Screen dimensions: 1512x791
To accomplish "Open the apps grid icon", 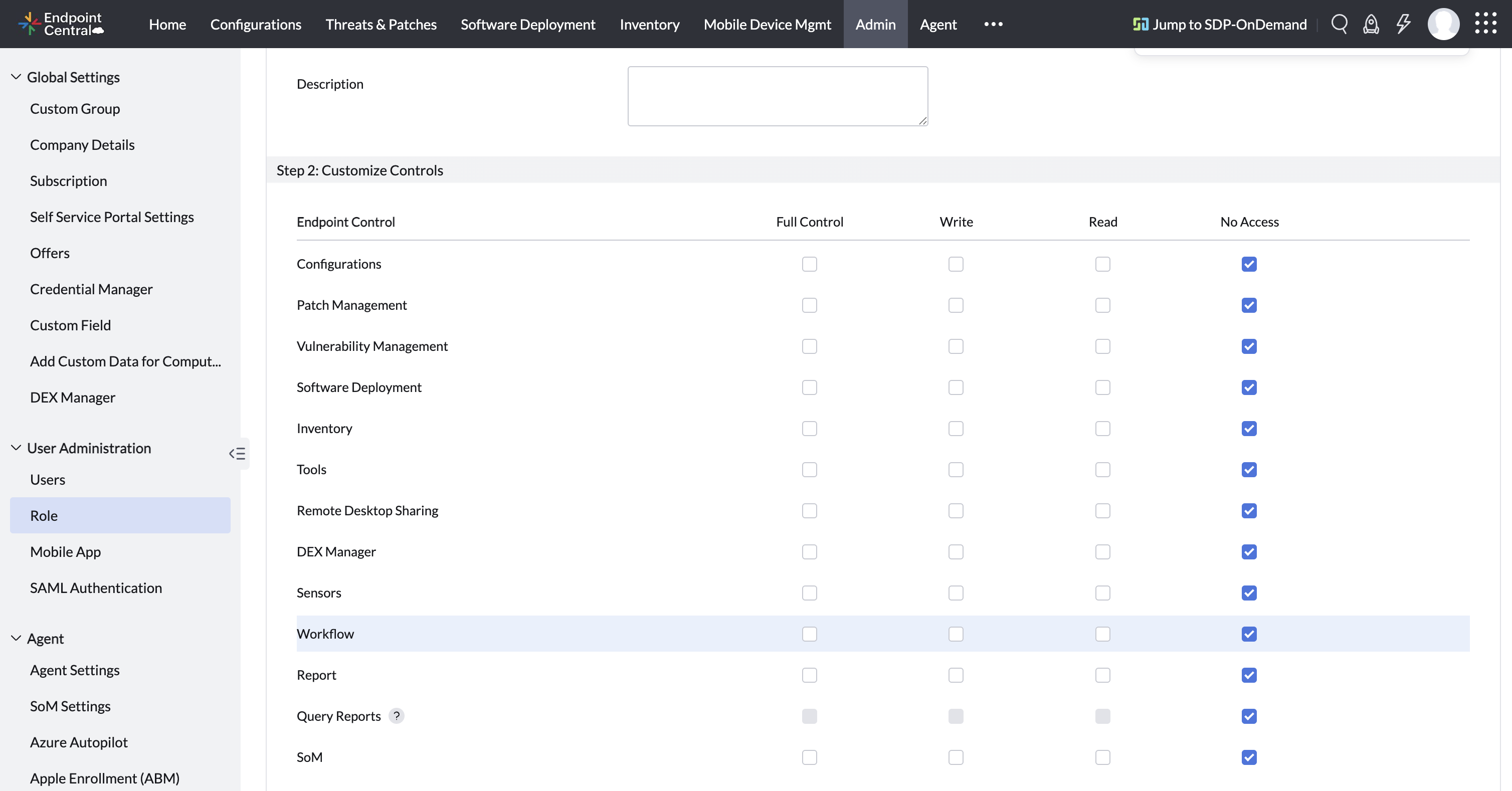I will pyautogui.click(x=1486, y=24).
